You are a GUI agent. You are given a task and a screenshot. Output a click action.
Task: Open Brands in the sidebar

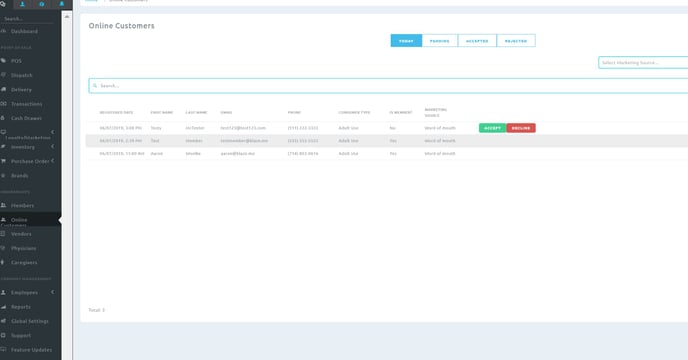point(19,176)
